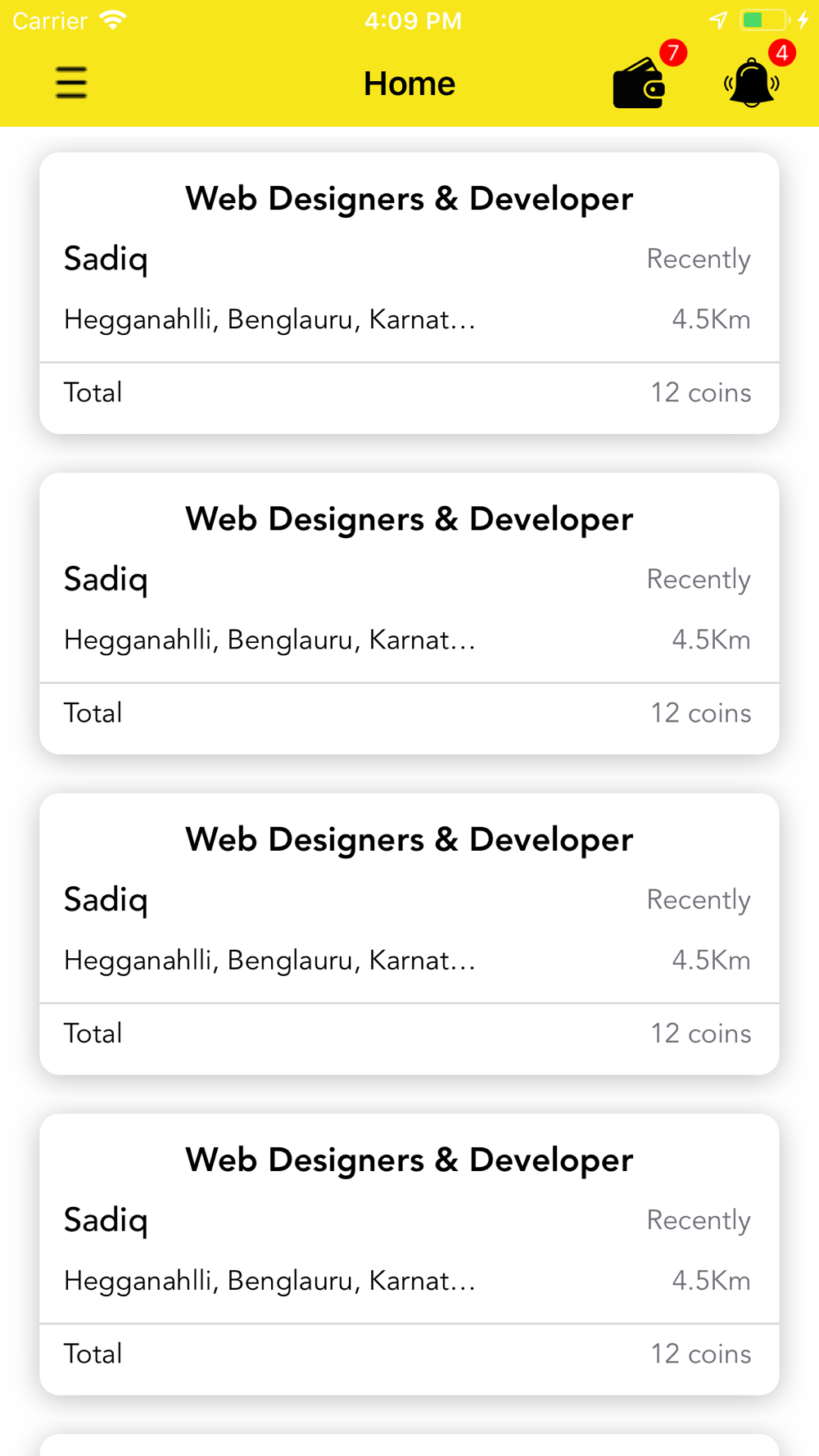Screen dimensions: 819x1456
Task: Open the notifications bell
Action: pos(751,83)
